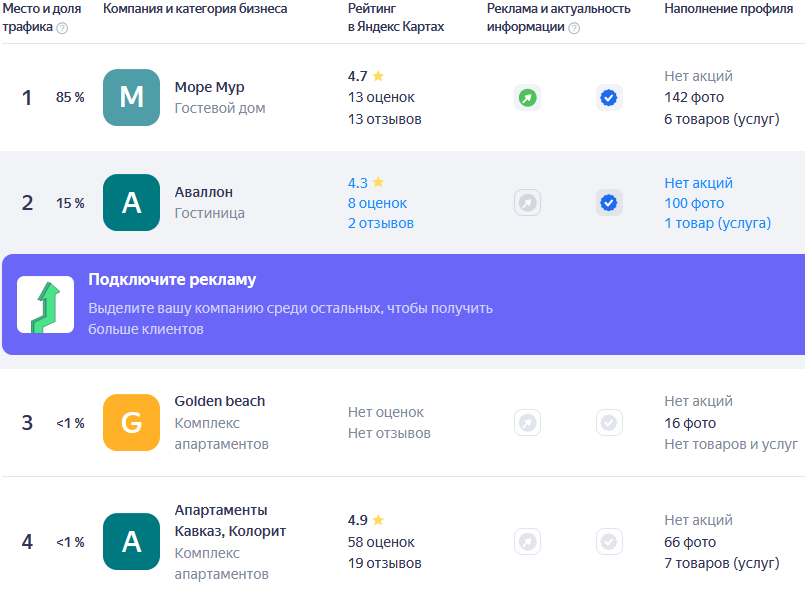
Task: Click the banner text Выделите вашу компанию
Action: pos(290,318)
